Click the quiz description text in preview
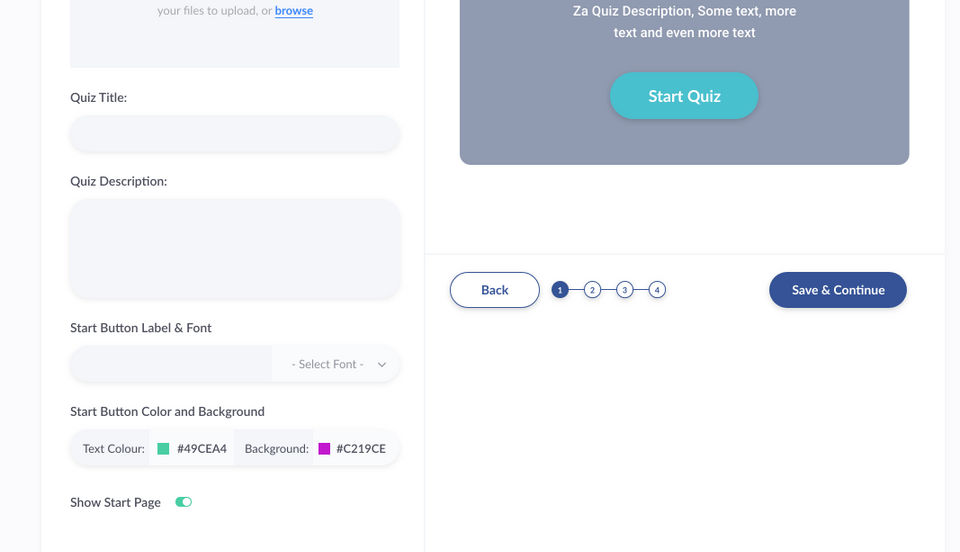 coord(685,22)
